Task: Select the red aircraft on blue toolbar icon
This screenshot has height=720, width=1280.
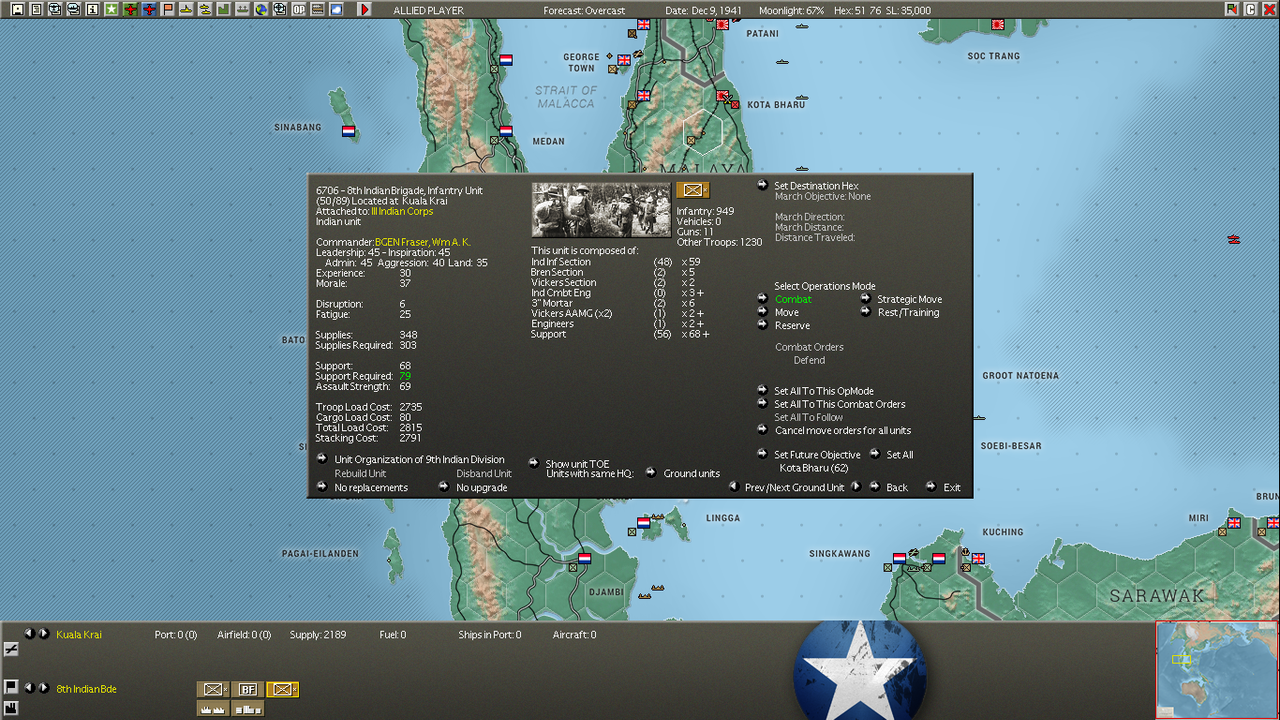Action: 149,9
